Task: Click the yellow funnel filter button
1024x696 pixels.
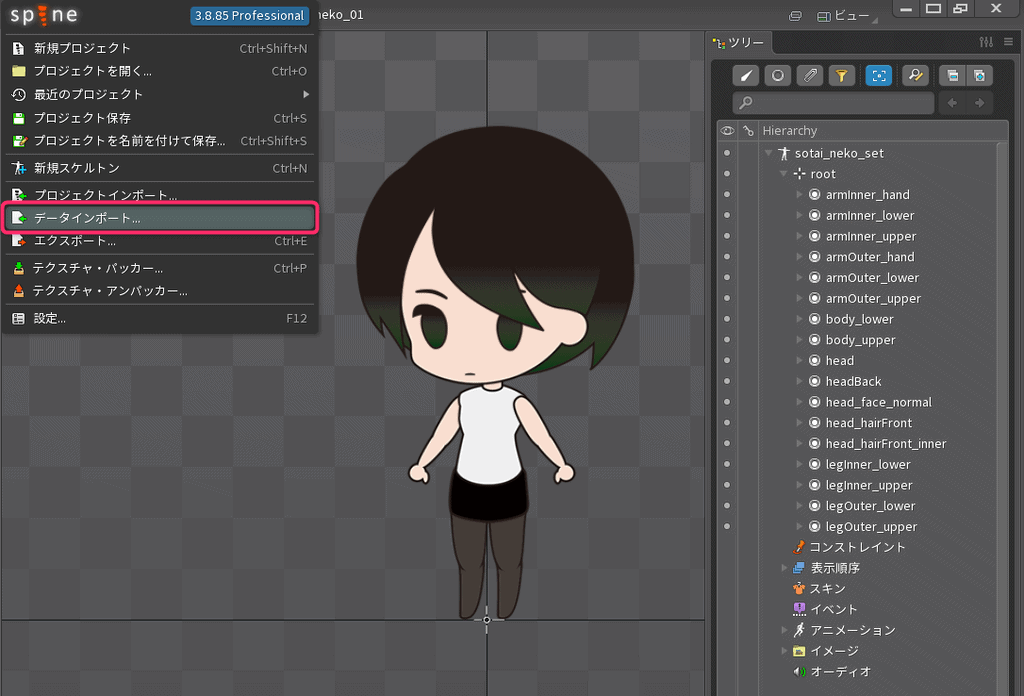Action: [842, 76]
